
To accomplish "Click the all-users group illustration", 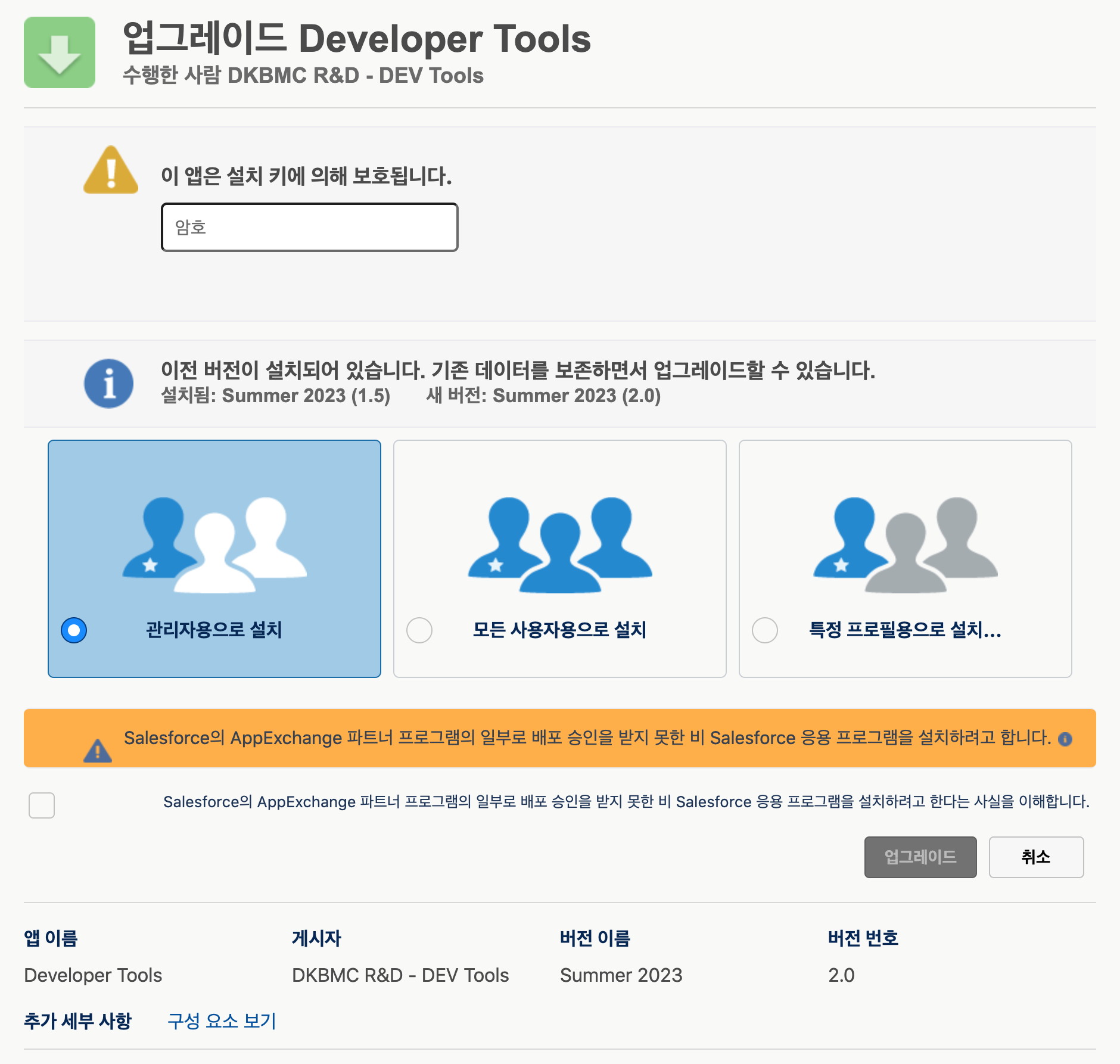I will pos(560,545).
